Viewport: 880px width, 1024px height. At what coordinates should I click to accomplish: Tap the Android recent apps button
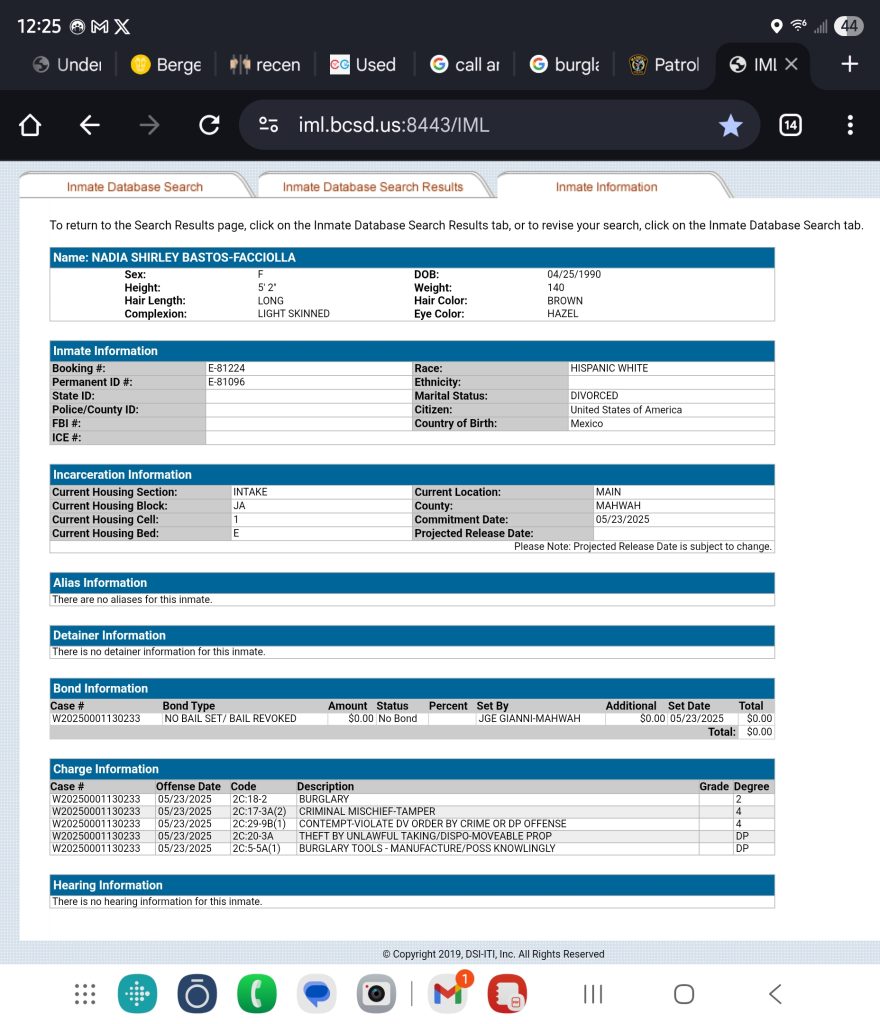tap(593, 994)
